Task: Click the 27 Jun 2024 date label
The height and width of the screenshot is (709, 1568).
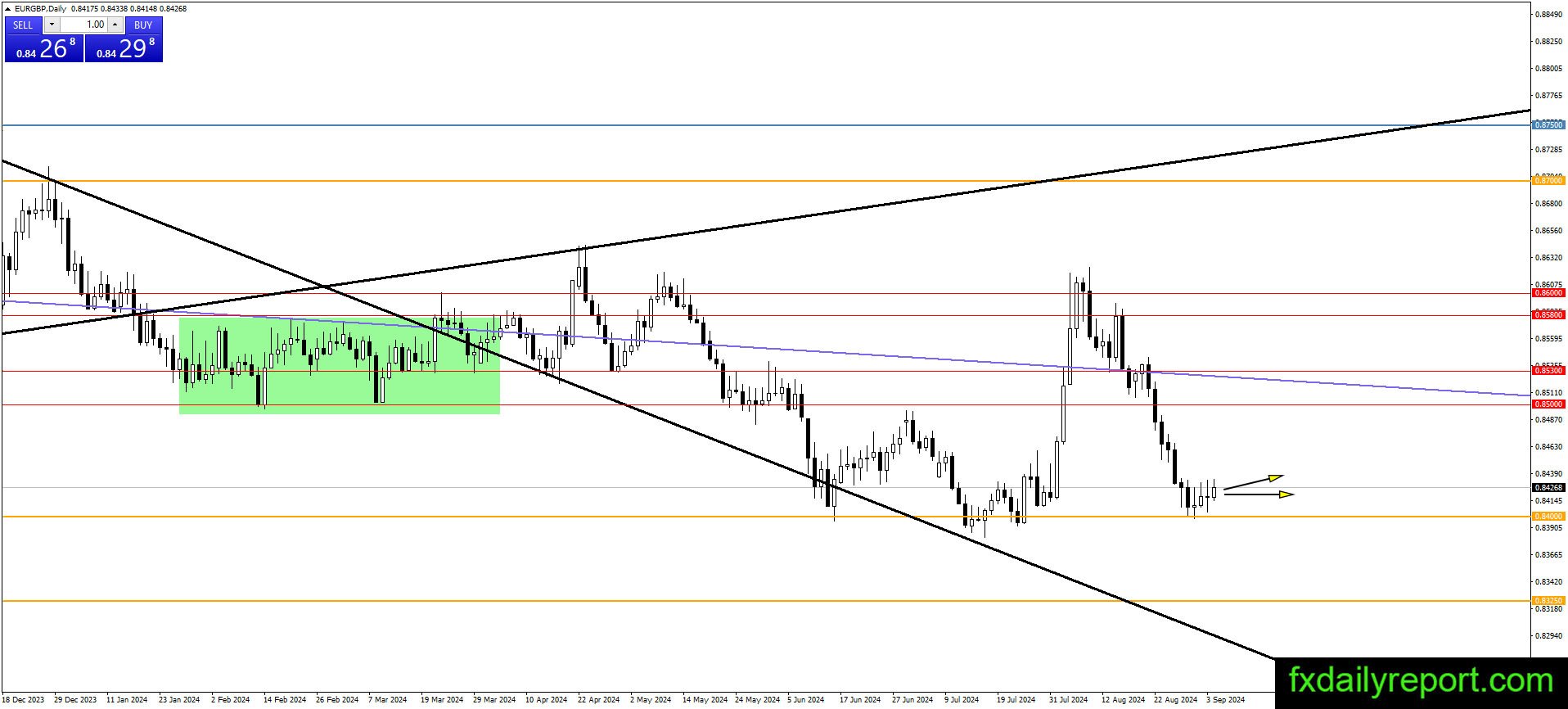Action: click(913, 700)
